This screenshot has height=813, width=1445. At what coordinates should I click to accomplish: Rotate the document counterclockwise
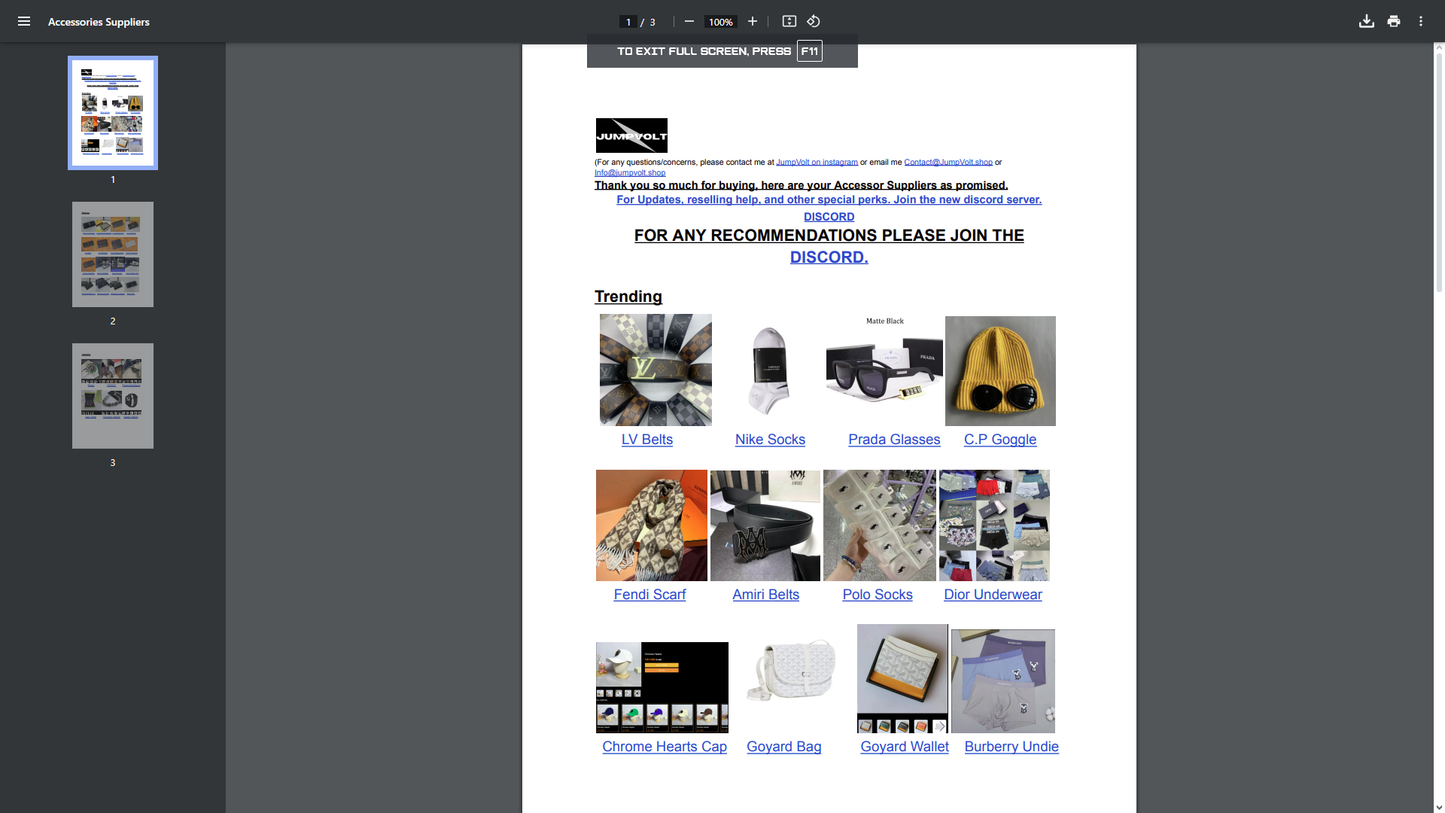pos(814,21)
